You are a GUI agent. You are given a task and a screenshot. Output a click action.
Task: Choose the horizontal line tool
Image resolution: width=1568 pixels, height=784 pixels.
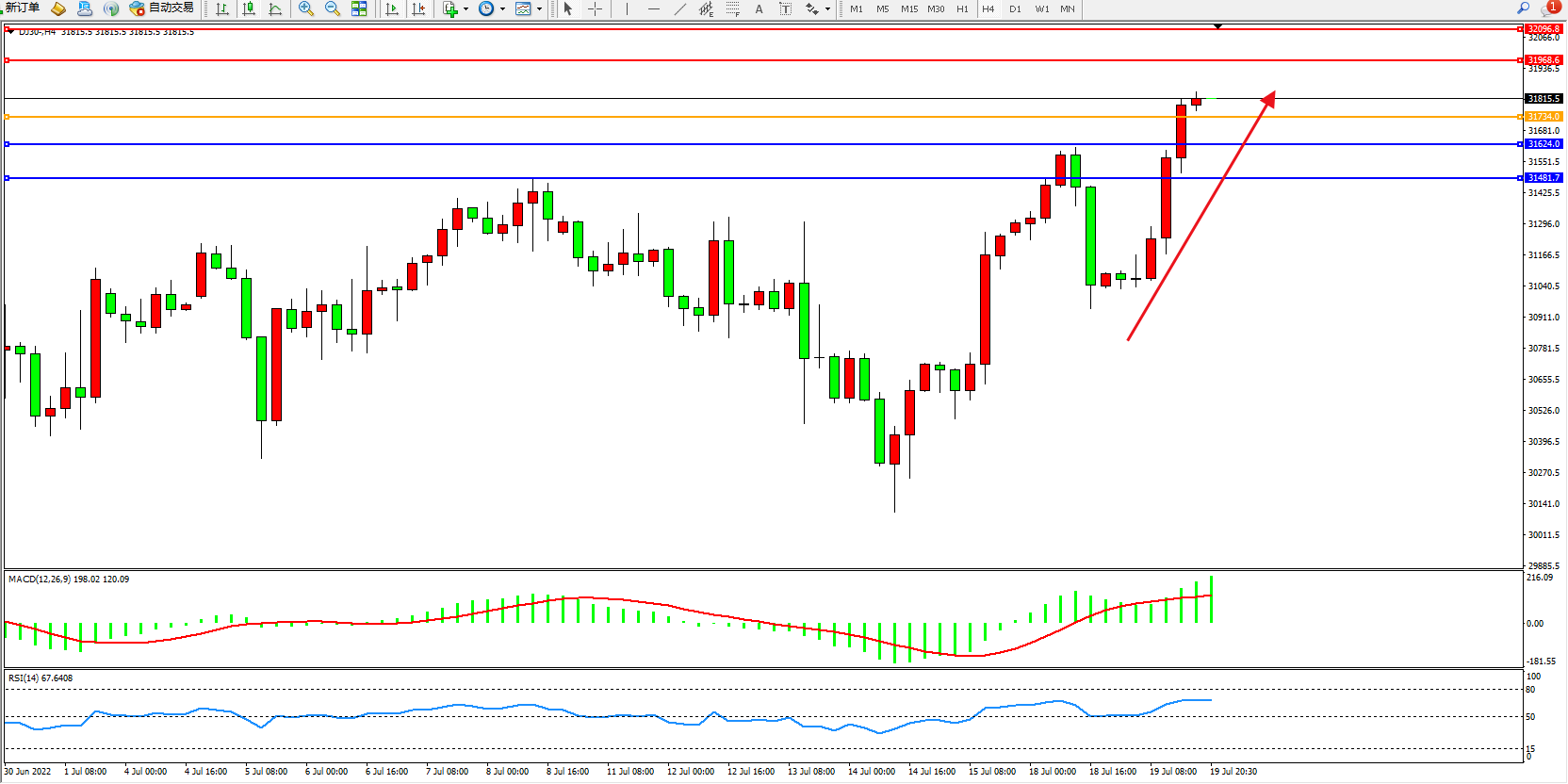(653, 8)
